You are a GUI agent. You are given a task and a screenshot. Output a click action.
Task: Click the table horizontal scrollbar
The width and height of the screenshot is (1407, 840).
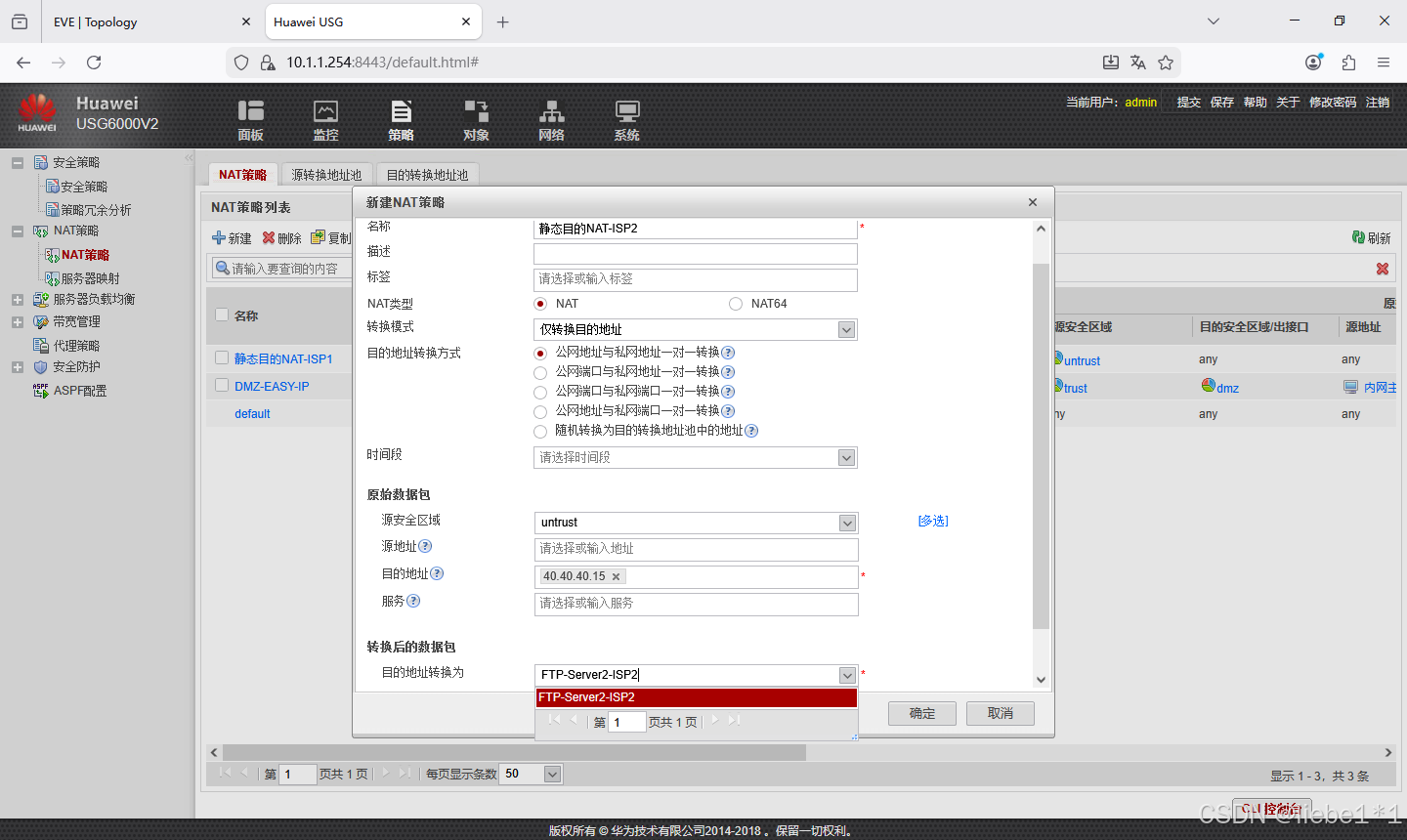pos(514,753)
